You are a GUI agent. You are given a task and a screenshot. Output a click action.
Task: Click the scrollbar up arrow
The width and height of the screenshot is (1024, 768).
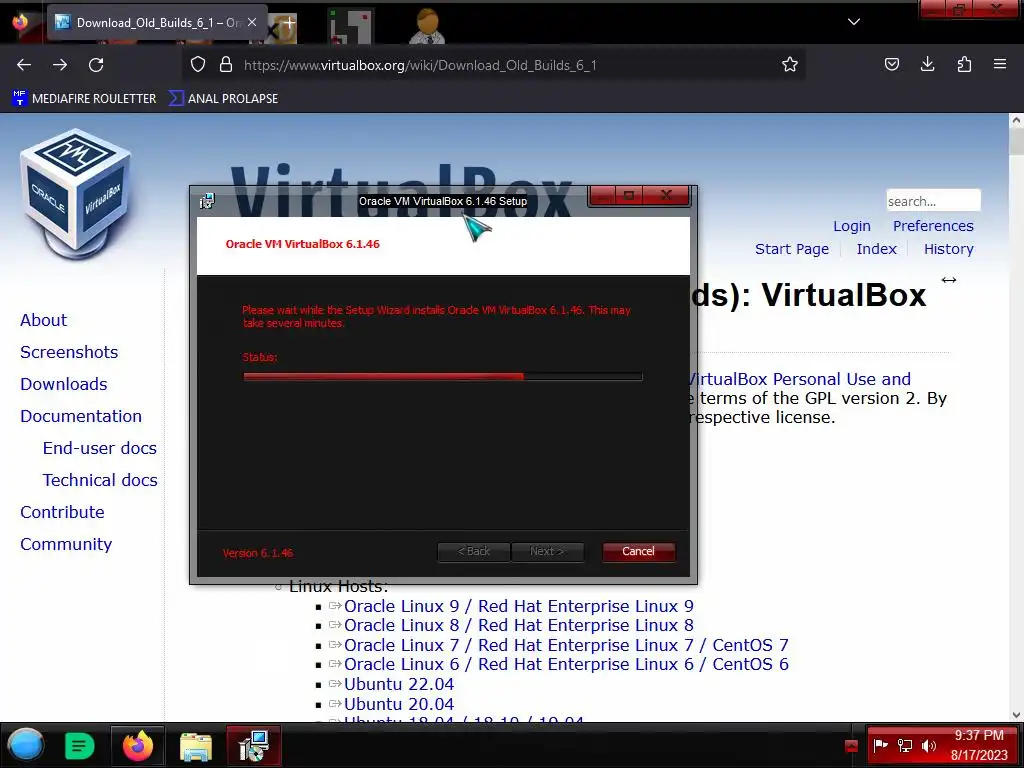(x=1016, y=120)
